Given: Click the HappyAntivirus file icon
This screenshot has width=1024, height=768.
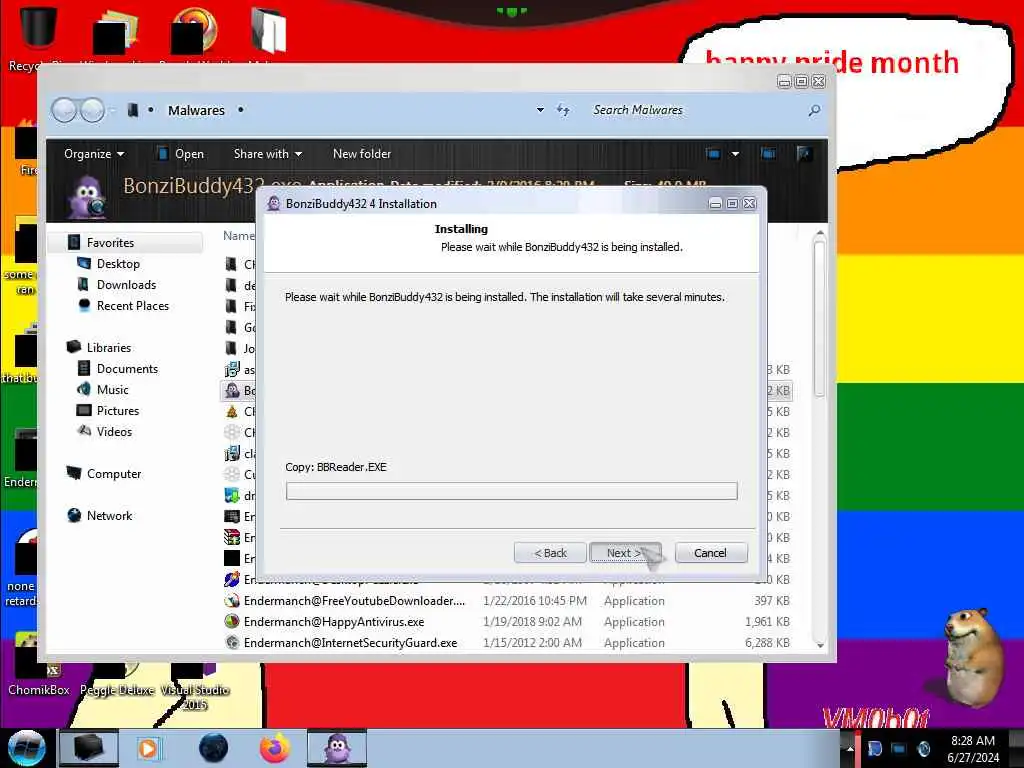Looking at the screenshot, I should coord(232,621).
